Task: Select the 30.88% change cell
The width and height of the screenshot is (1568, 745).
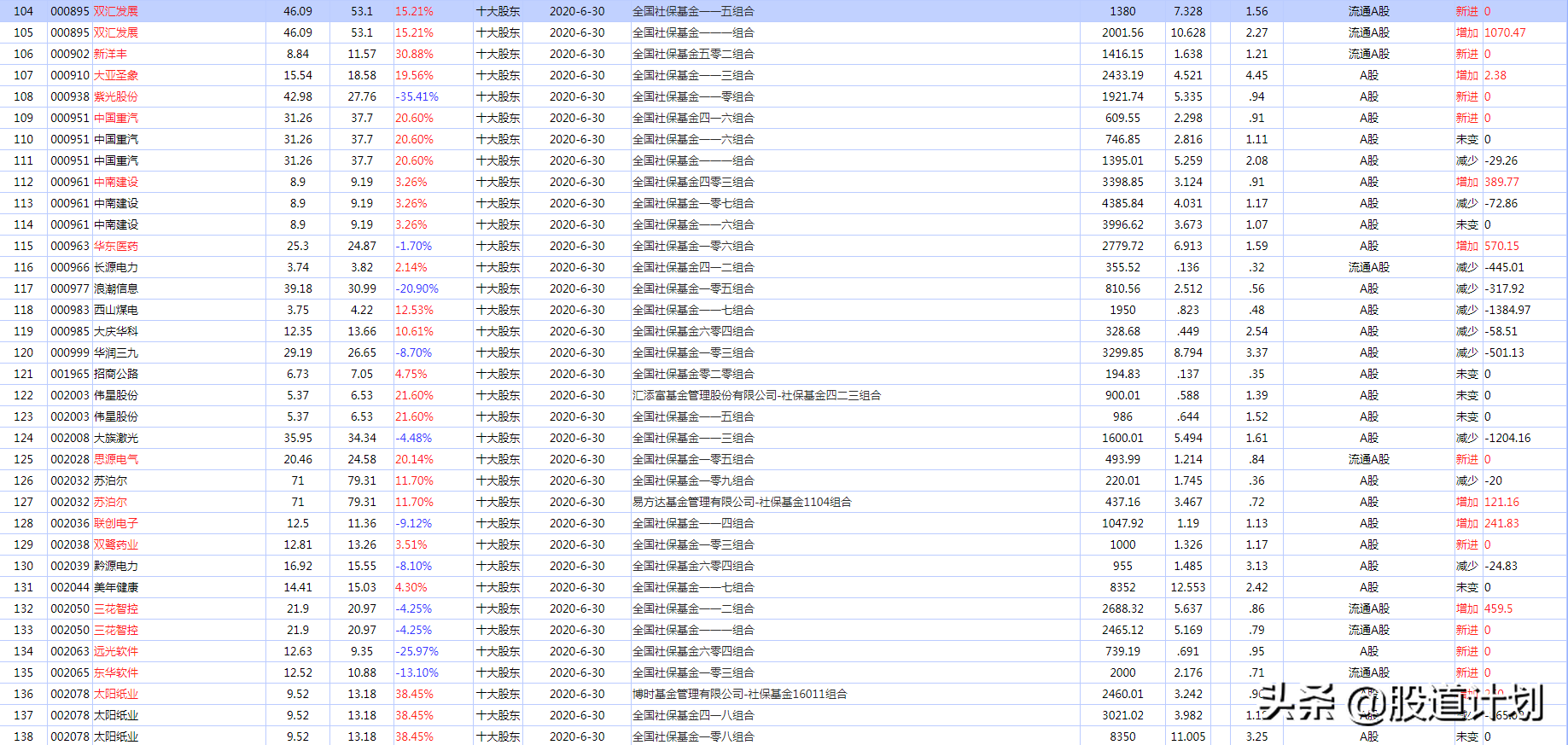Action: (x=414, y=54)
